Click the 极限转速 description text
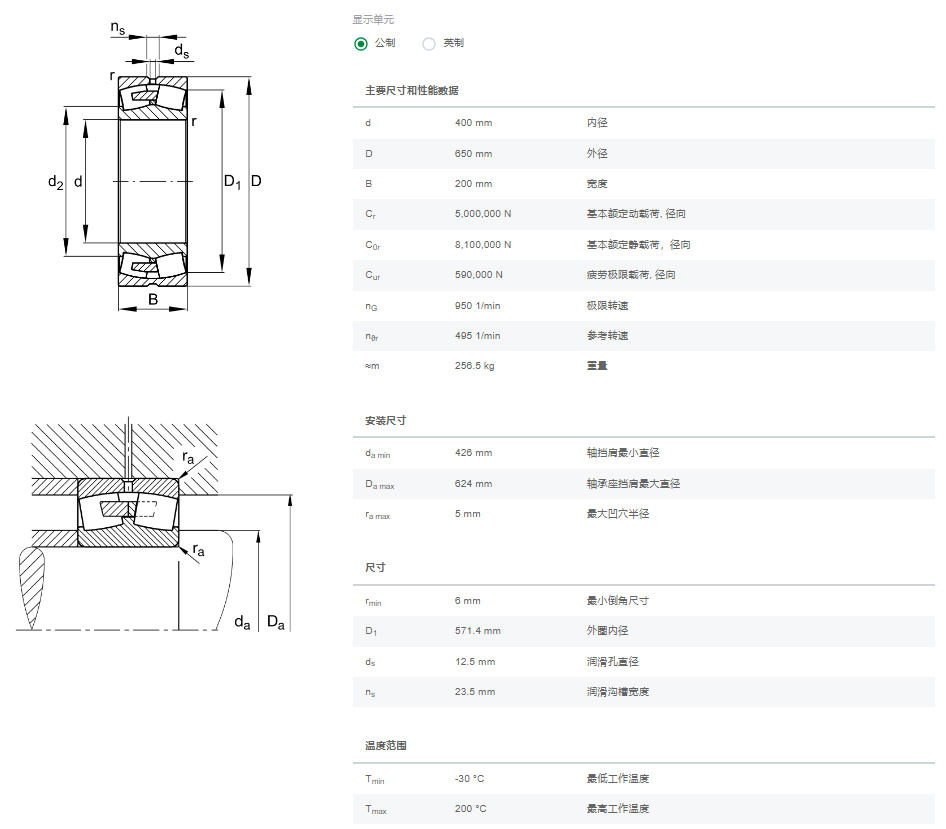Viewport: 946px width, 829px height. [x=607, y=306]
